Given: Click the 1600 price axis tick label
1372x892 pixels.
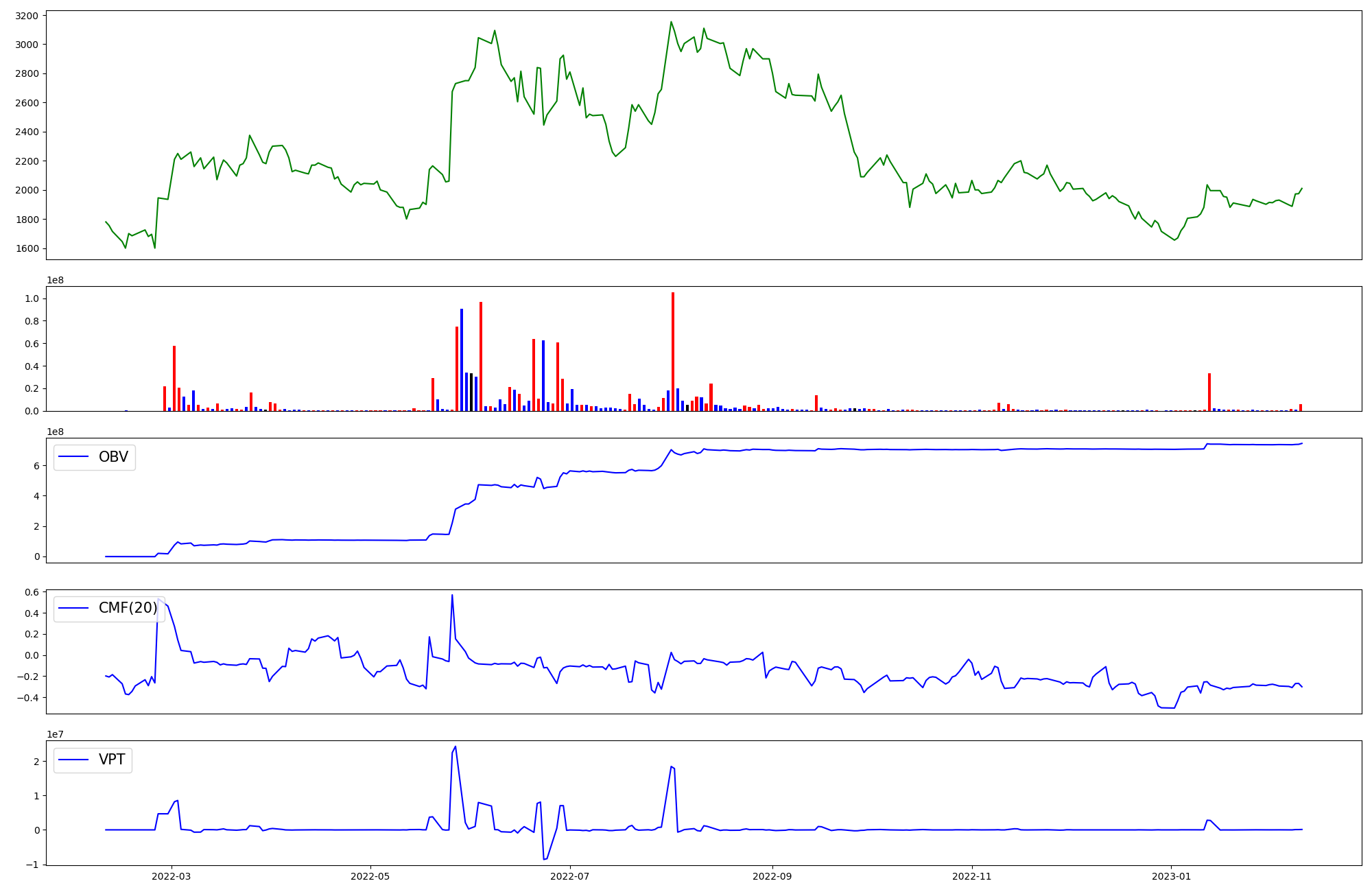Looking at the screenshot, I should coord(28,248).
